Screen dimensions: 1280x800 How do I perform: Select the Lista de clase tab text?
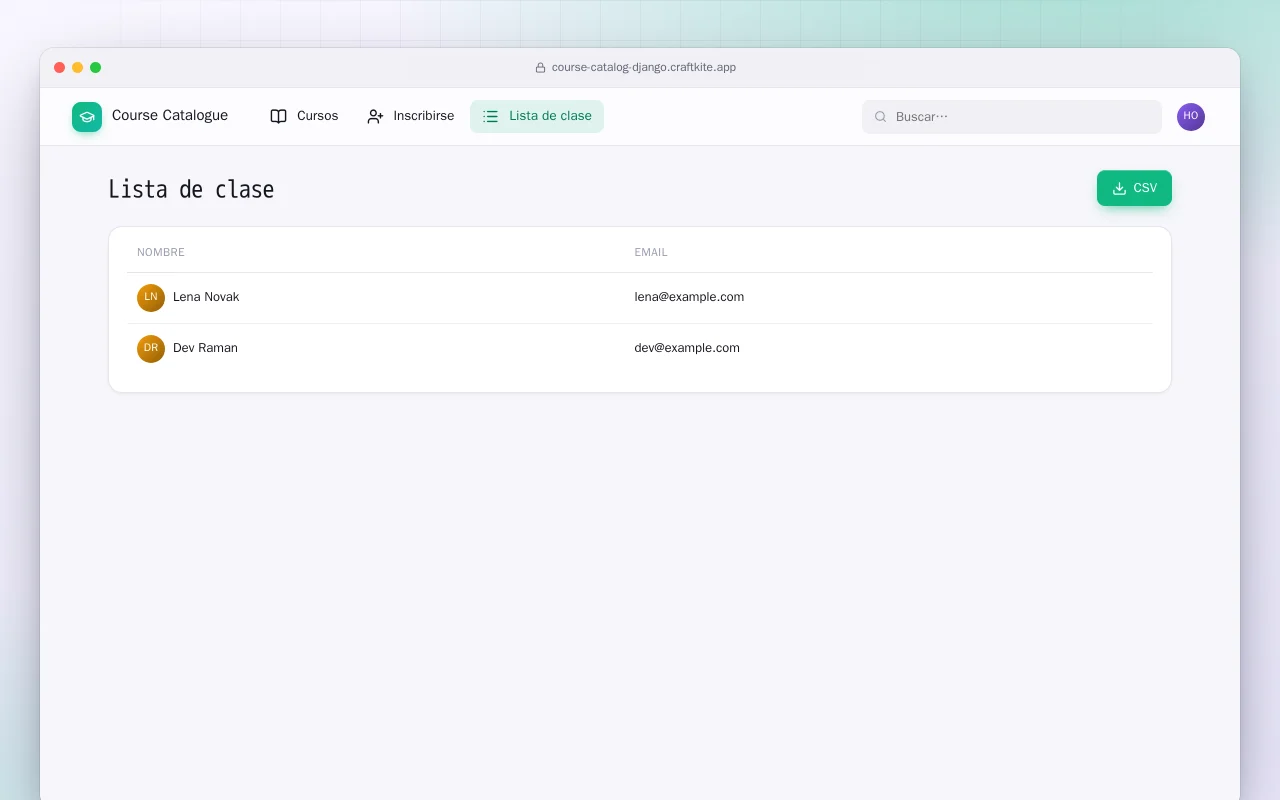point(550,116)
